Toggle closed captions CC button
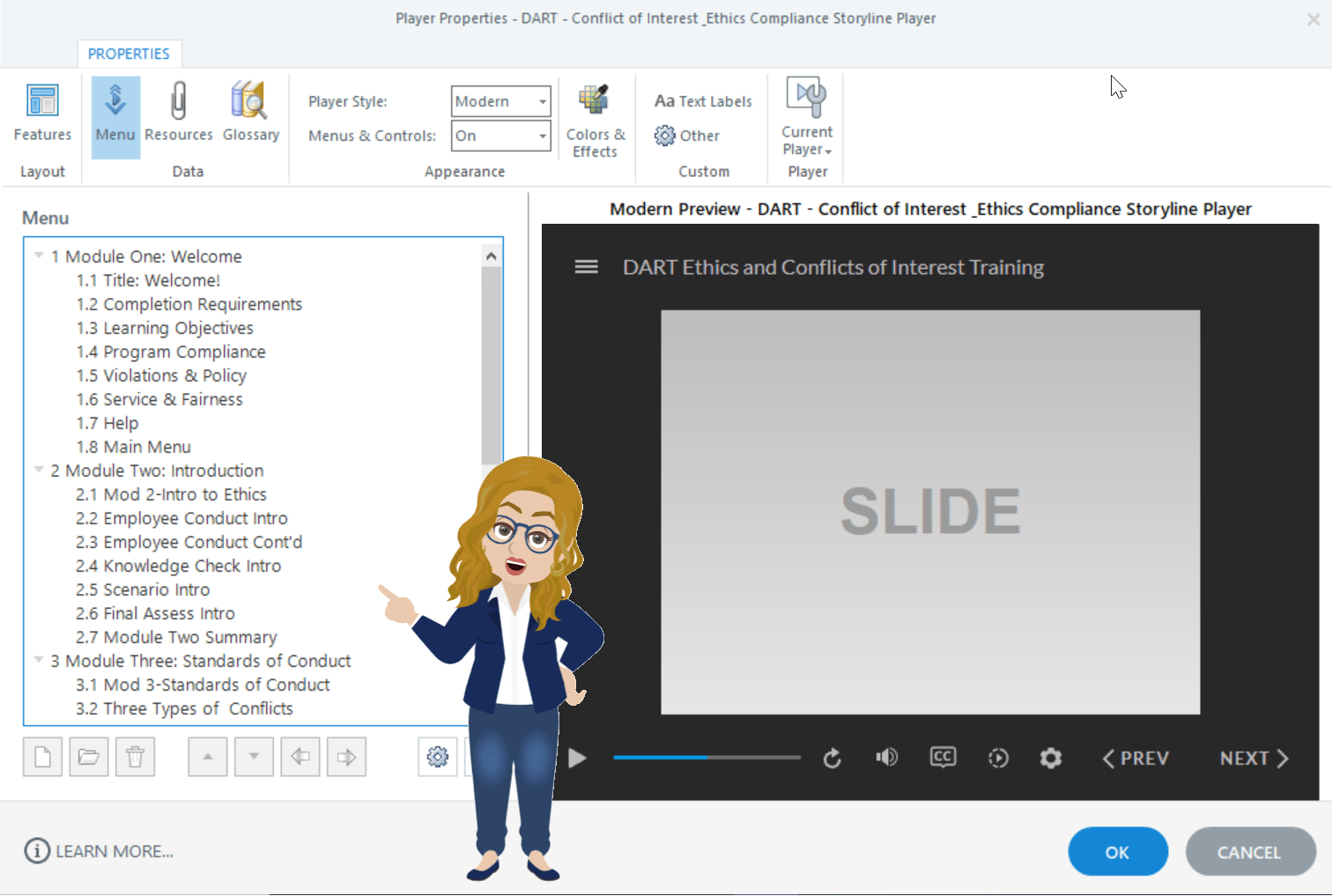The width and height of the screenshot is (1332, 896). click(943, 758)
